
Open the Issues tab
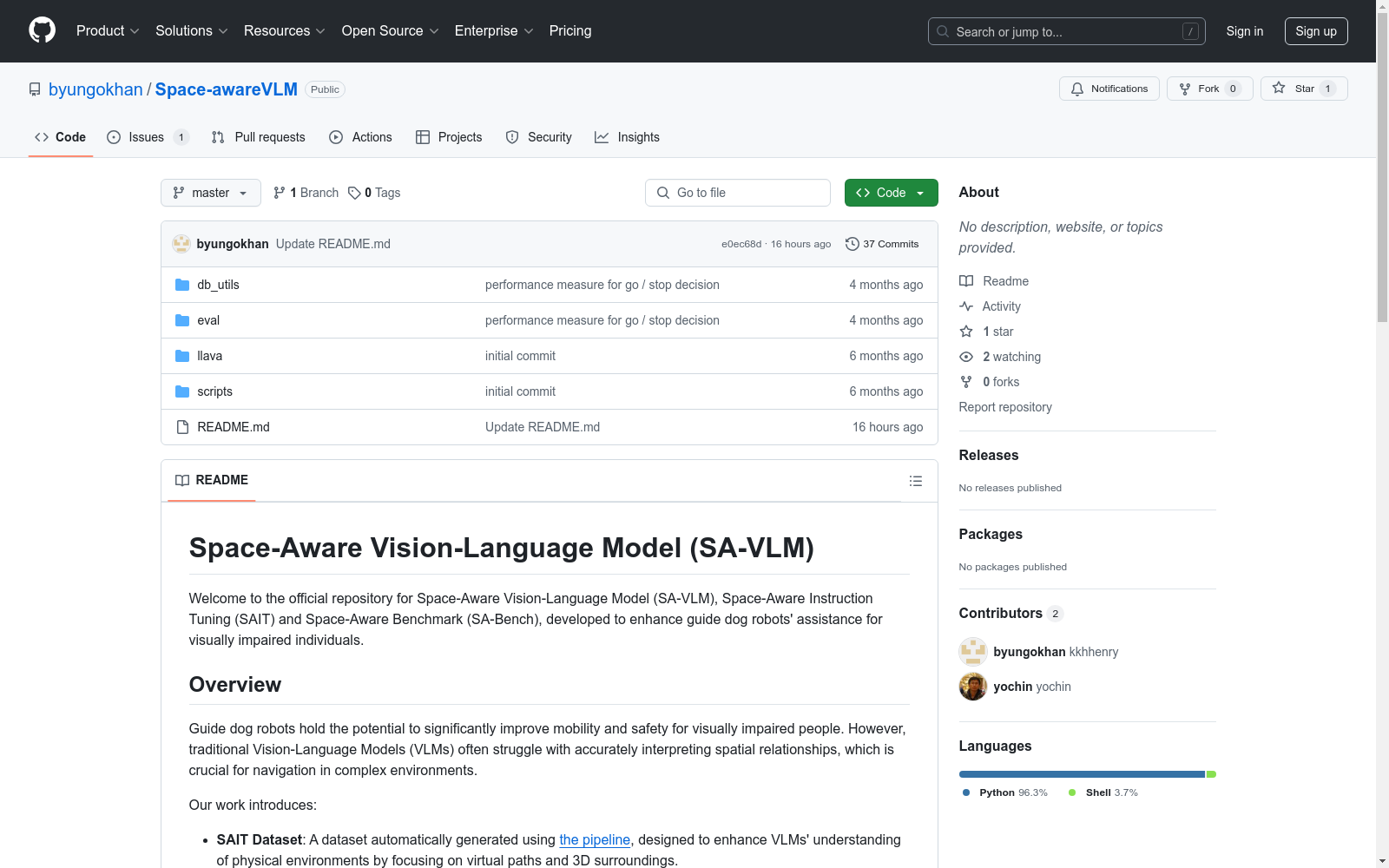[148, 137]
